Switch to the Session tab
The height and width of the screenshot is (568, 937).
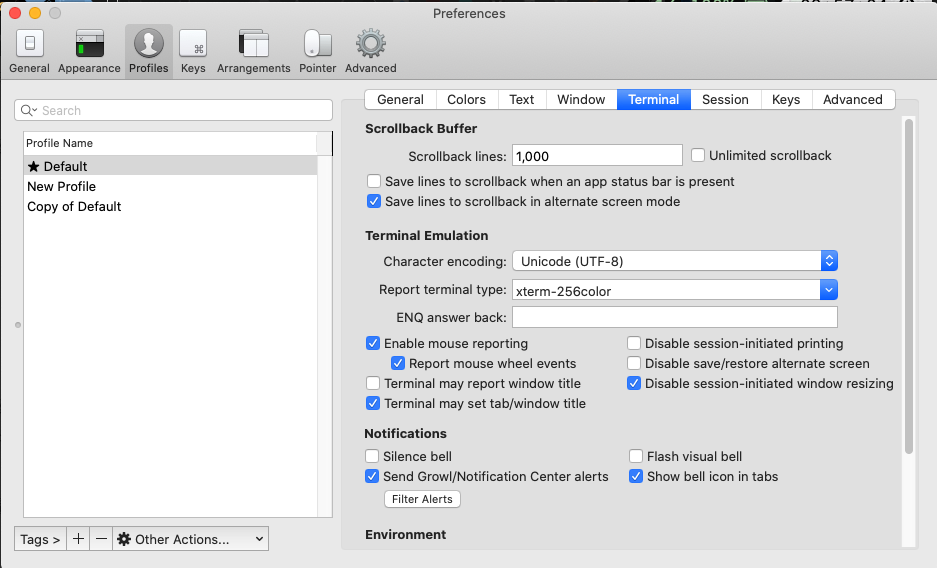click(725, 99)
